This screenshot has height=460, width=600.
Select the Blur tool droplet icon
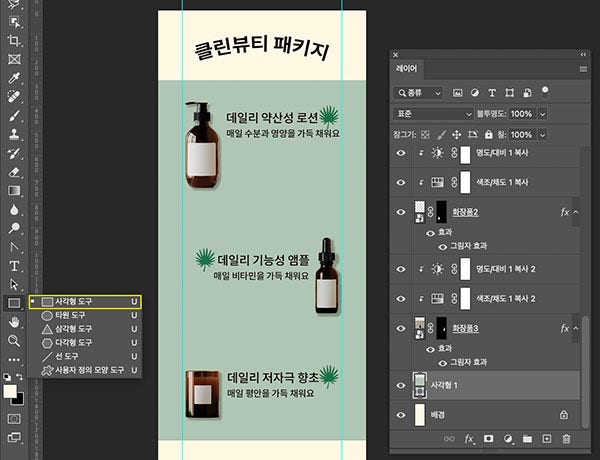14,209
